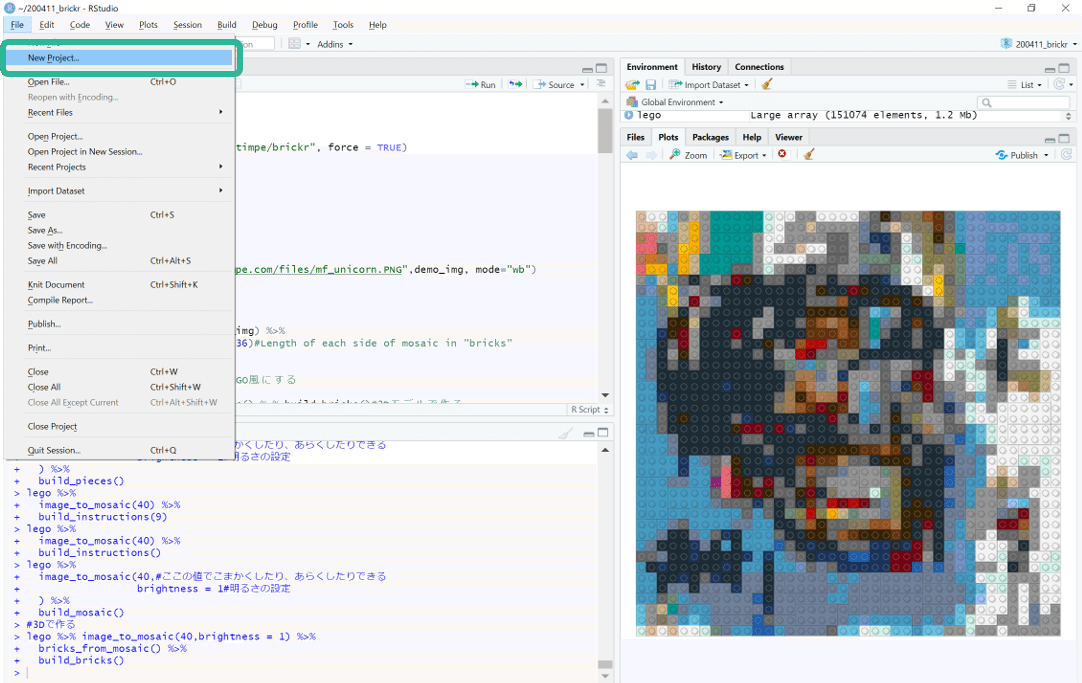The width and height of the screenshot is (1082, 683).
Task: Clear console with broom icon
Action: (565, 433)
